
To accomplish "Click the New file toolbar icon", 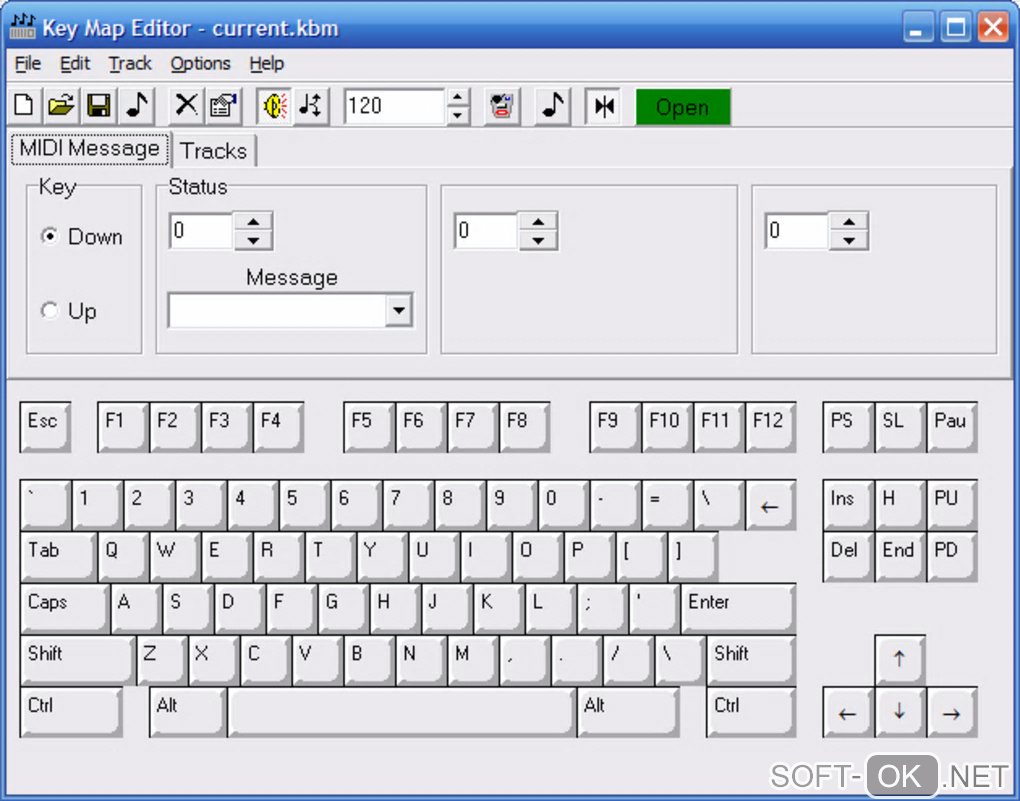I will point(24,105).
